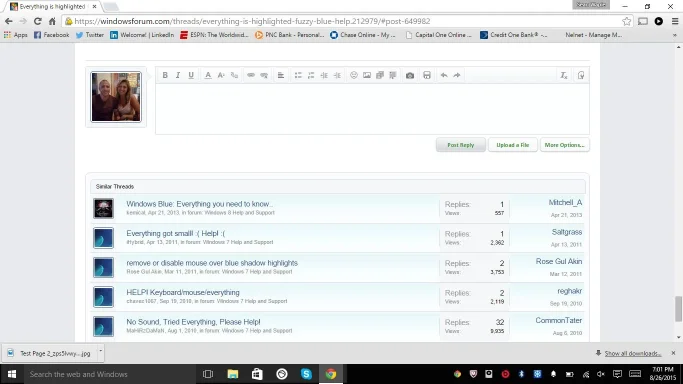683x384 pixels.
Task: Expand the Test Page 2 download options arrow
Action: pyautogui.click(x=101, y=350)
